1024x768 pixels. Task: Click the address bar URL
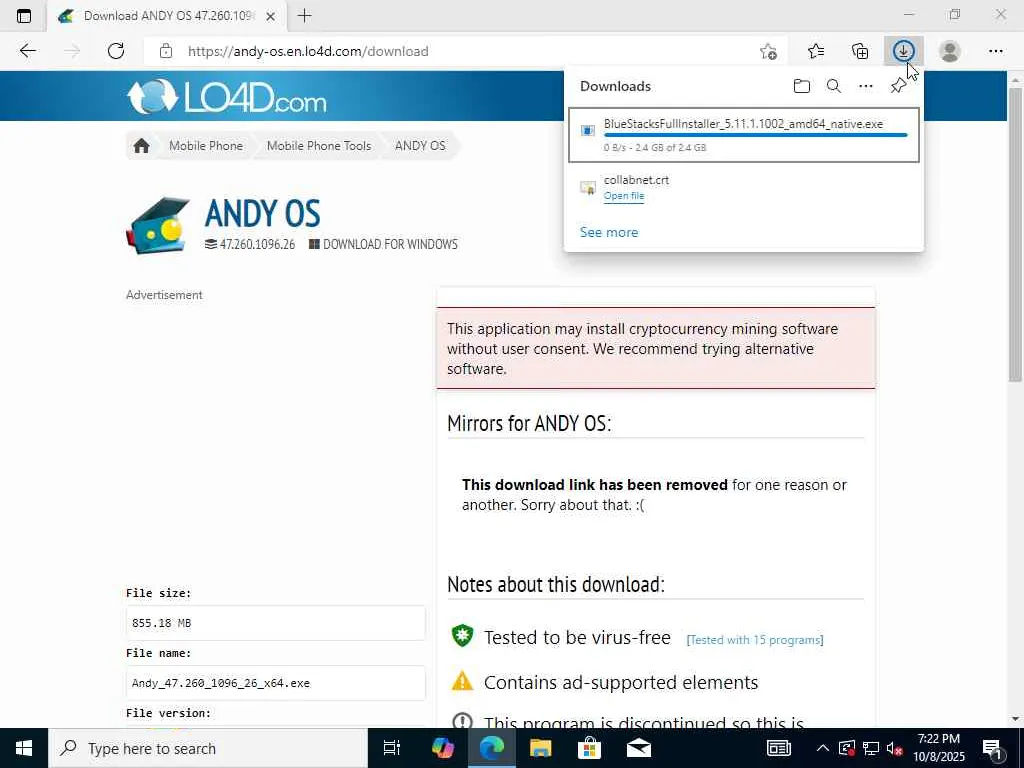pyautogui.click(x=308, y=51)
